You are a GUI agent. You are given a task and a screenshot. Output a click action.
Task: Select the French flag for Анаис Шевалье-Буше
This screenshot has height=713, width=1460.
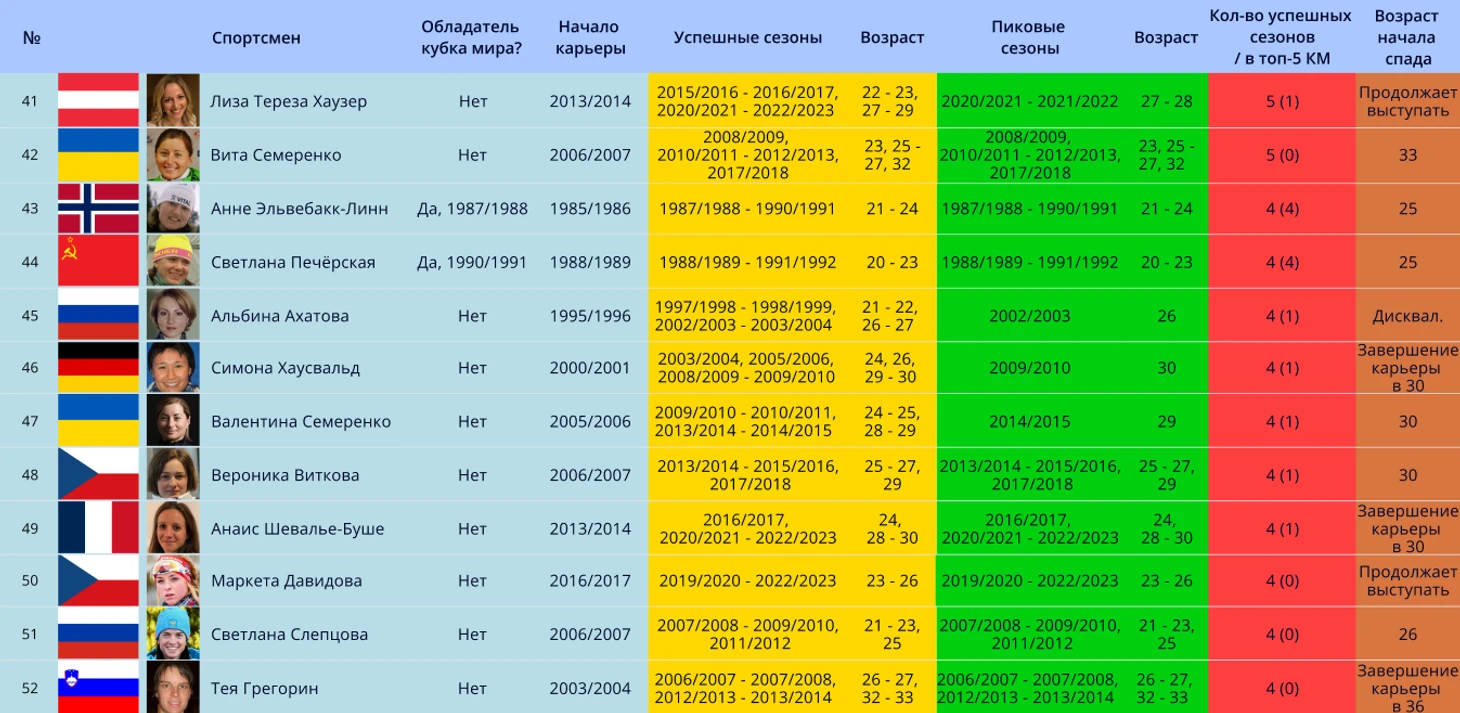click(98, 528)
